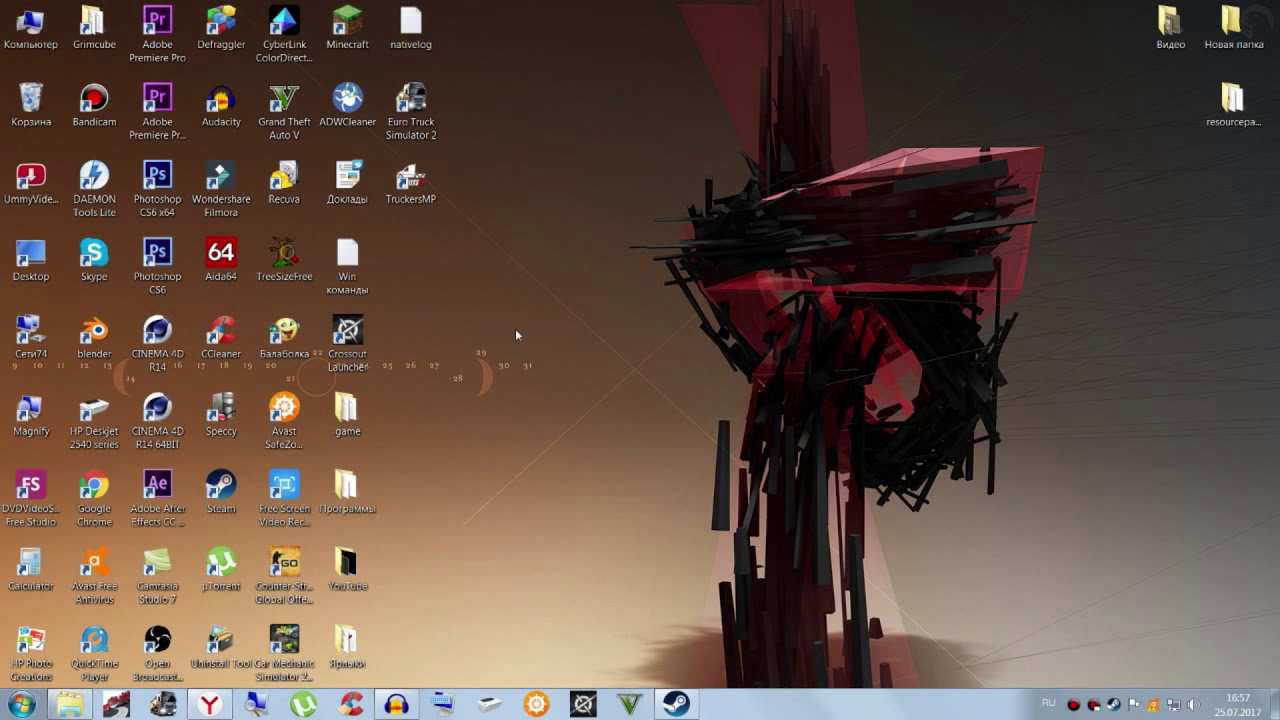Image resolution: width=1280 pixels, height=720 pixels.
Task: Launch Open Broadcaster Software
Action: pos(157,654)
